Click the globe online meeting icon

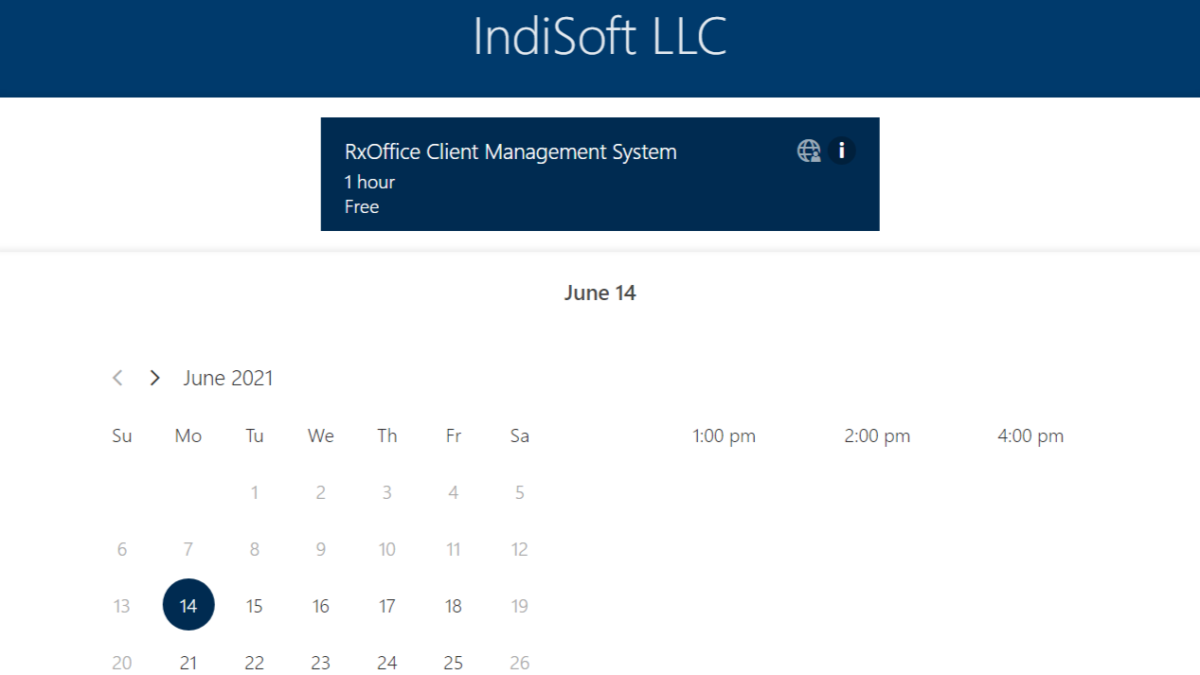(808, 151)
